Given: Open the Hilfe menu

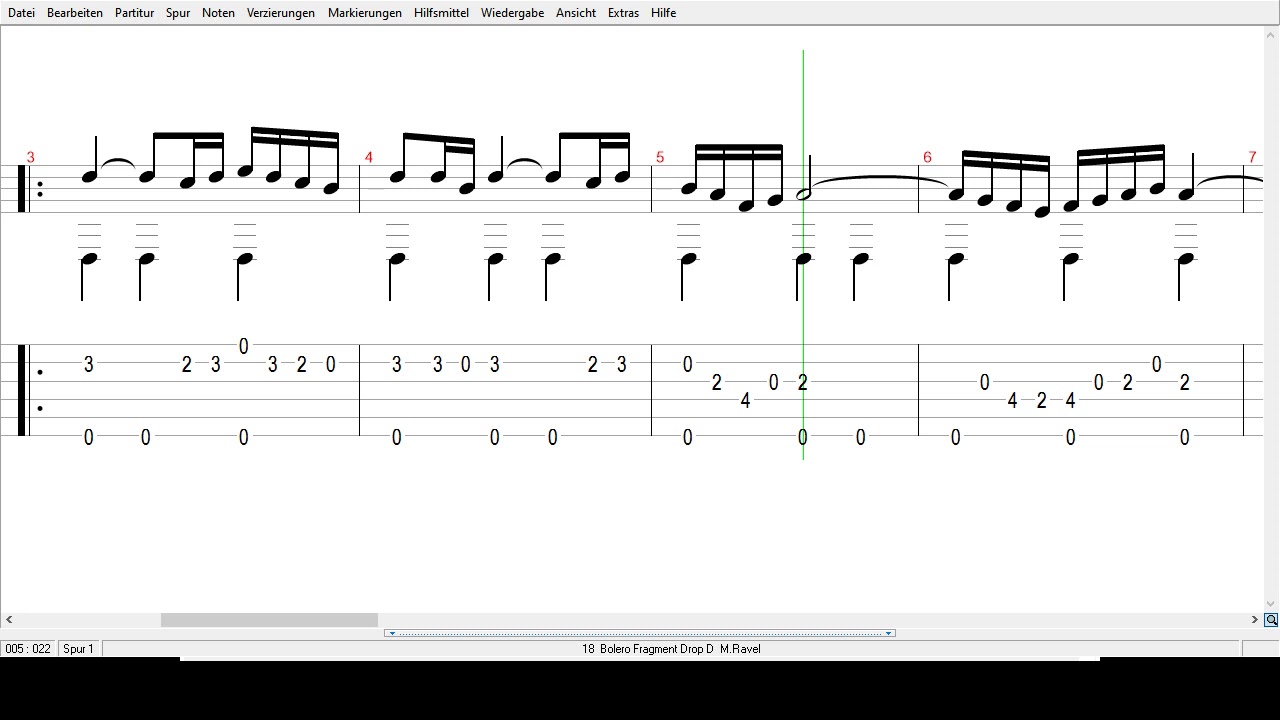Looking at the screenshot, I should [663, 13].
